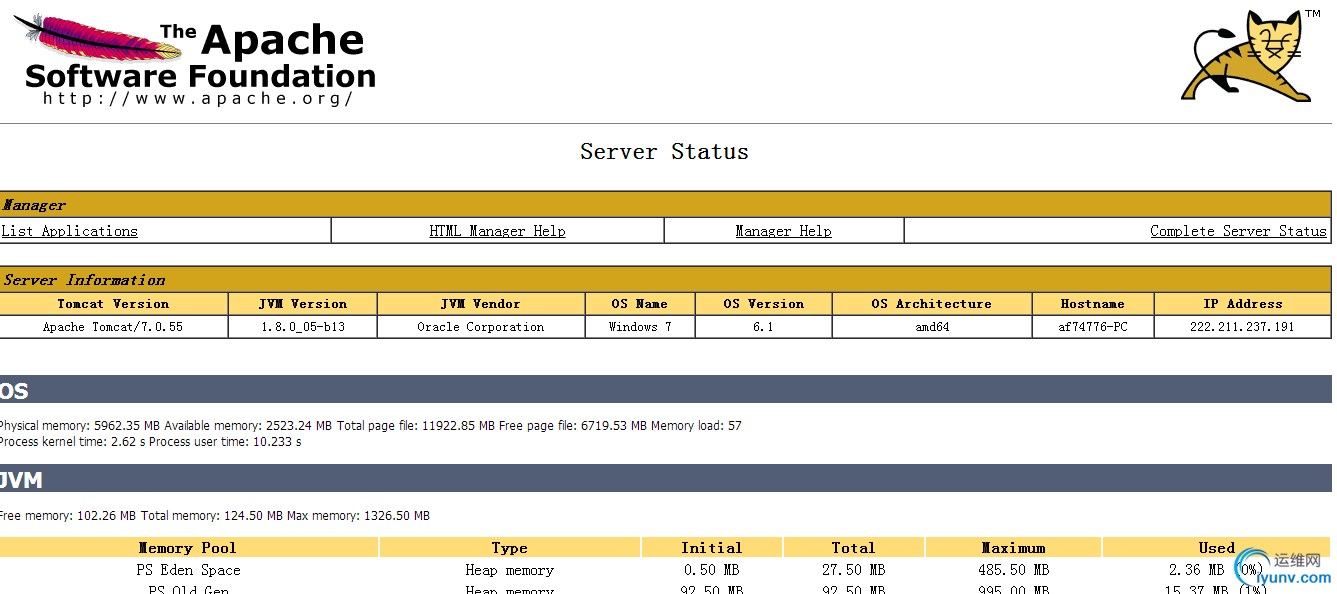This screenshot has height=594, width=1337.
Task: Click the IP Address column header
Action: click(x=1242, y=304)
